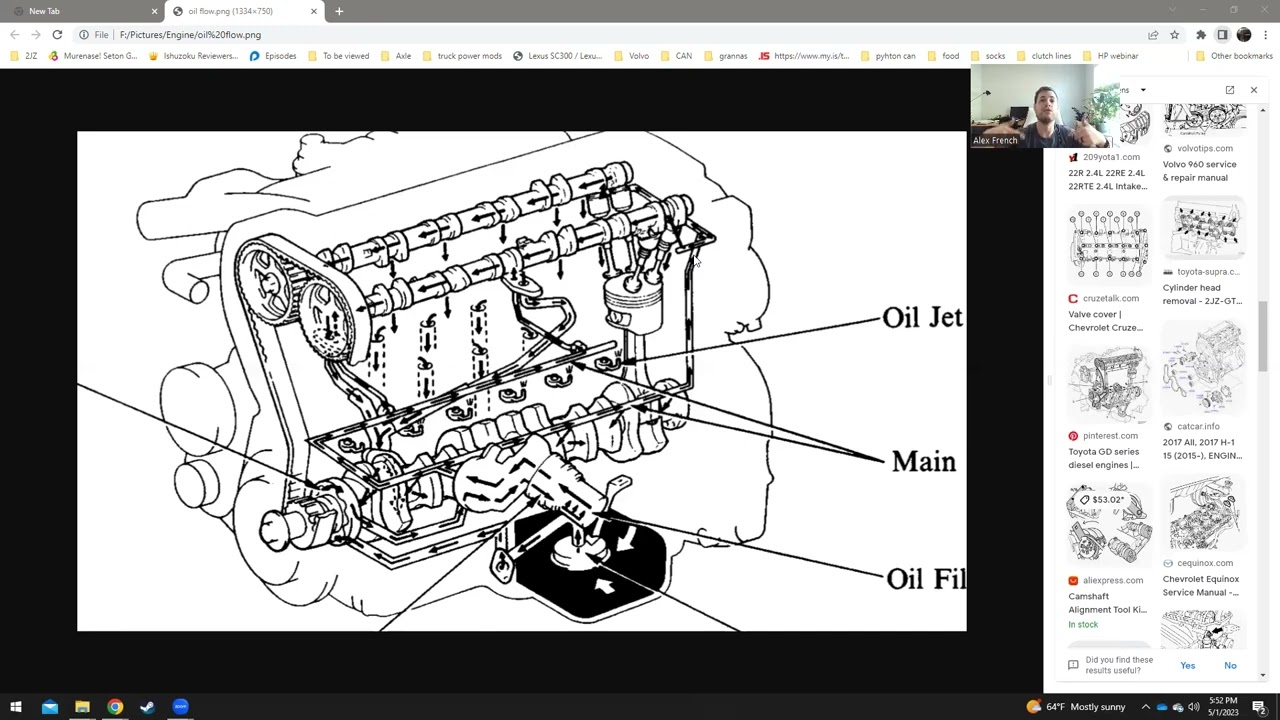Open the CAN bookmark folder

[676, 56]
